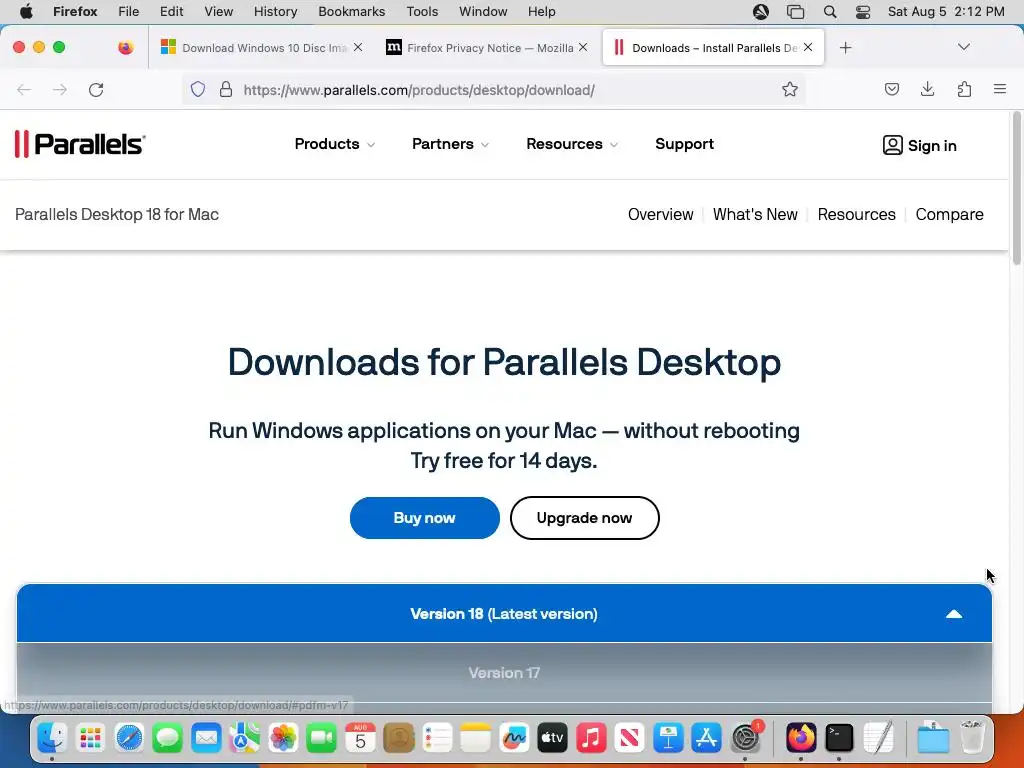The width and height of the screenshot is (1024, 768).
Task: Close the Firefox Privacy Notice tab
Action: (x=583, y=47)
